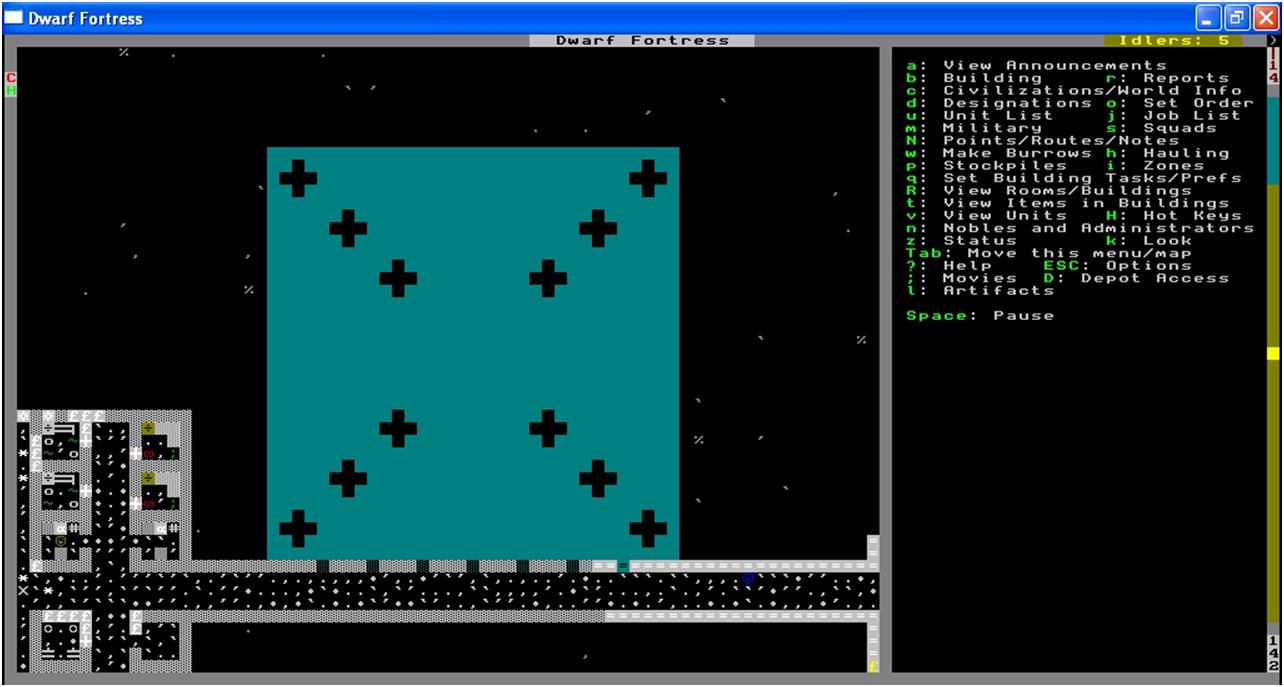Select the Status option

(x=961, y=240)
